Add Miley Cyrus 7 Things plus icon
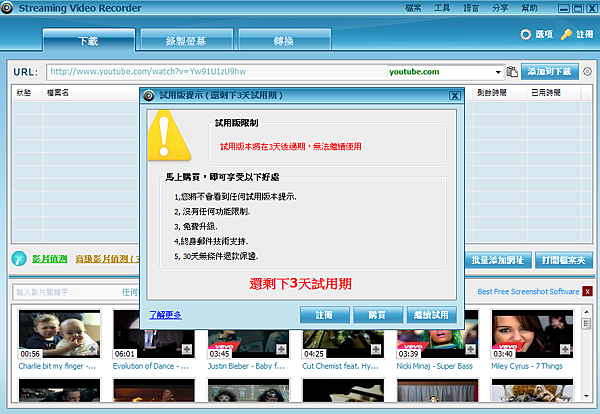Image resolution: width=600 pixels, height=414 pixels. tap(565, 349)
